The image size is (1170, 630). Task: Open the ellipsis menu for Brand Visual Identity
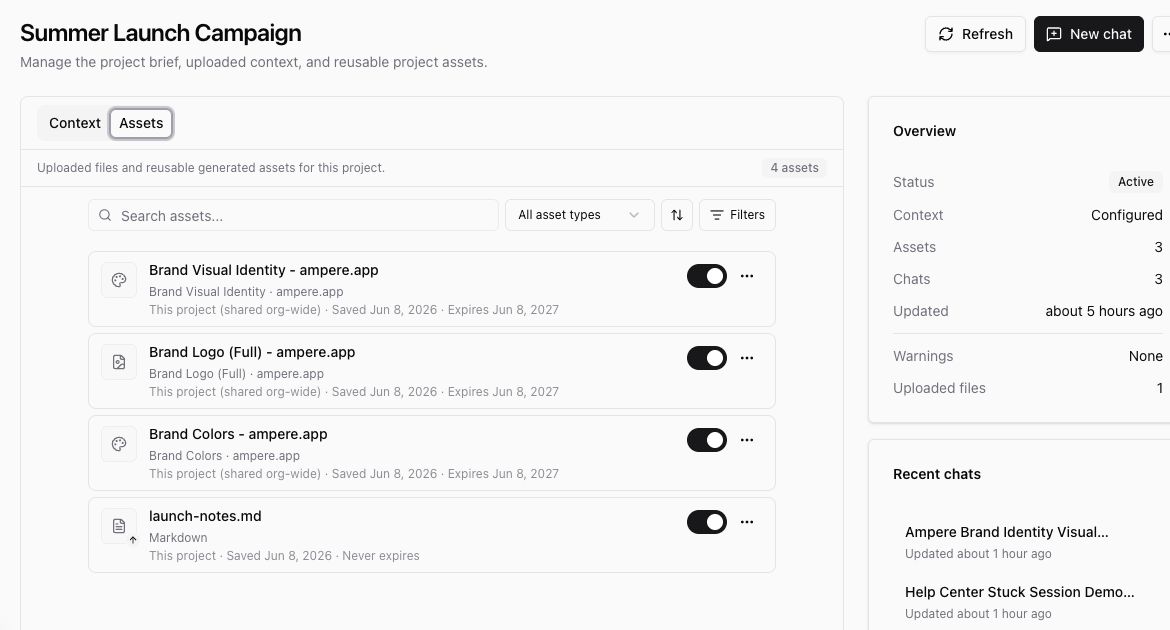tap(747, 276)
